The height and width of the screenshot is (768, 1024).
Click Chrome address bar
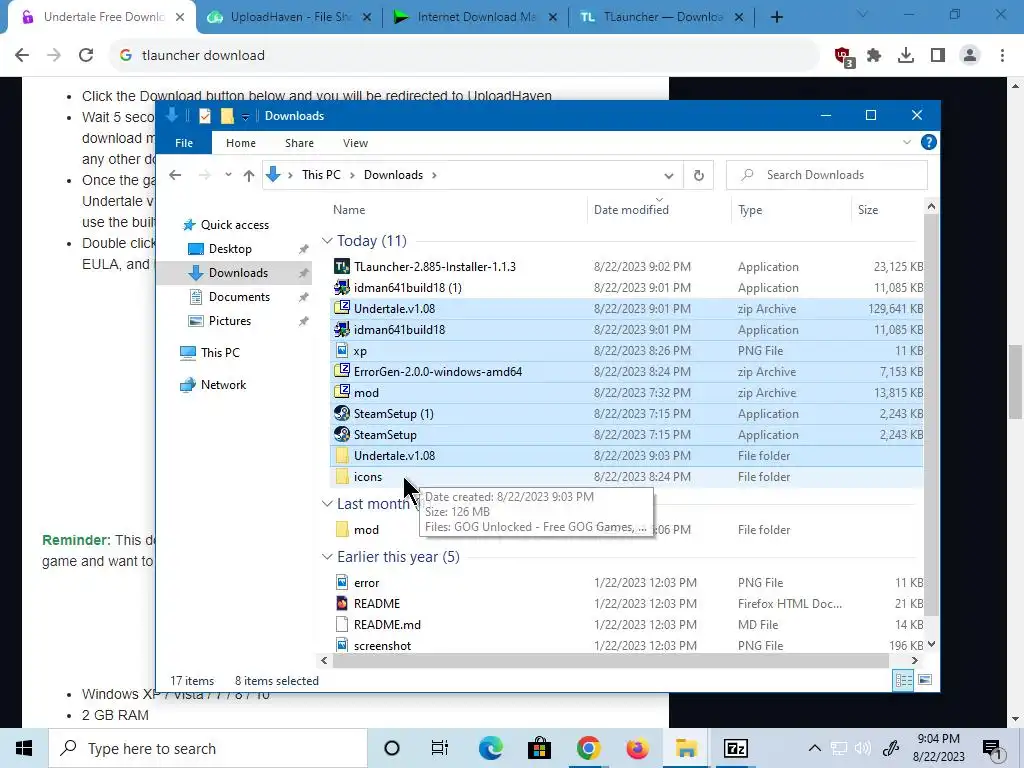464,56
